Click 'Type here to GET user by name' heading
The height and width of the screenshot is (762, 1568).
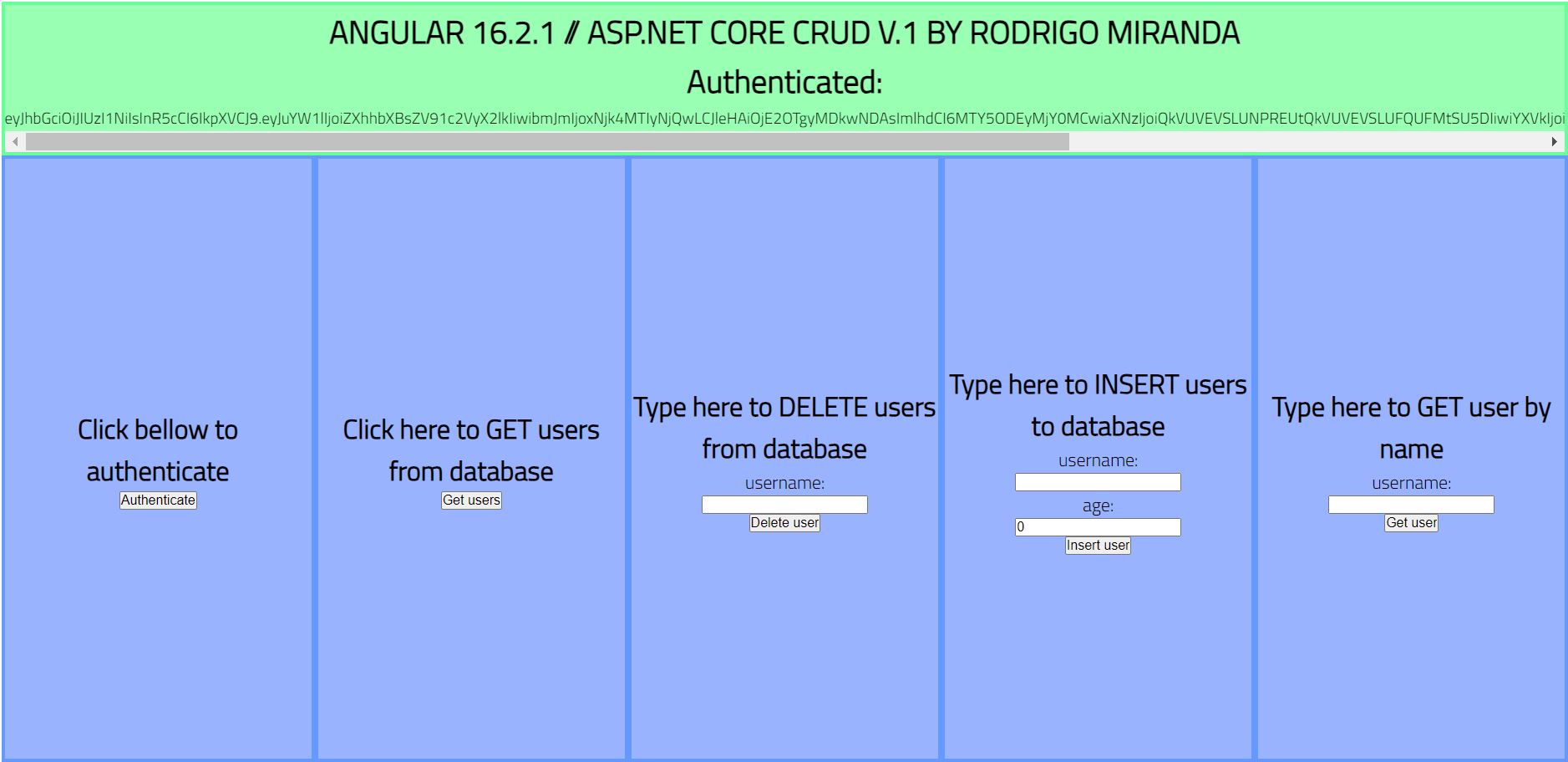pyautogui.click(x=1411, y=428)
